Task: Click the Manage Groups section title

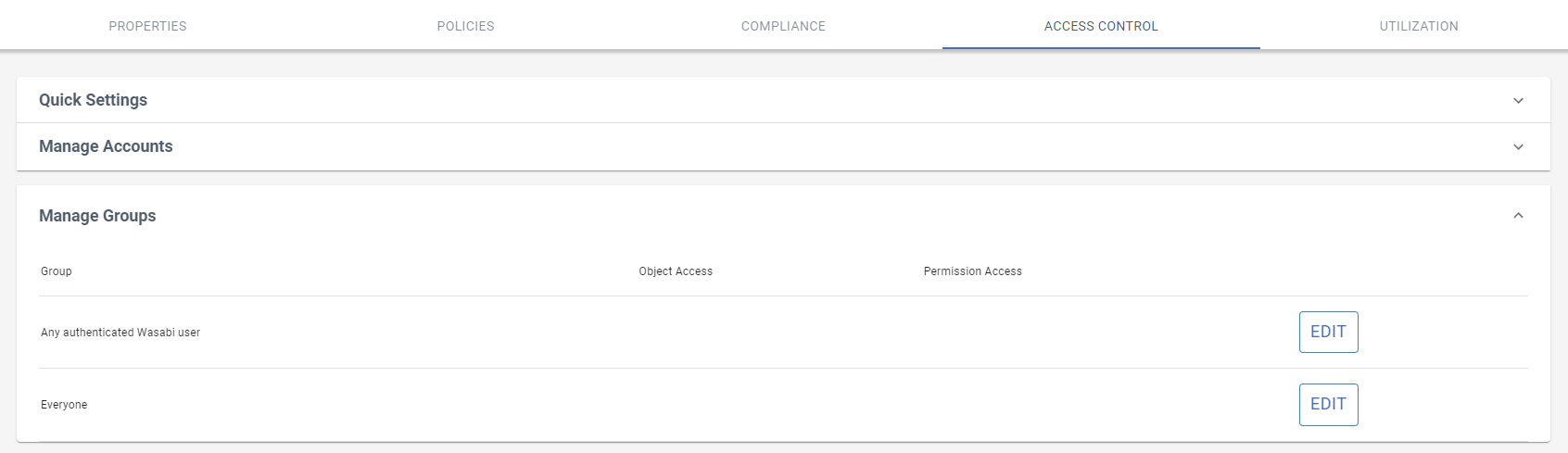Action: [97, 216]
